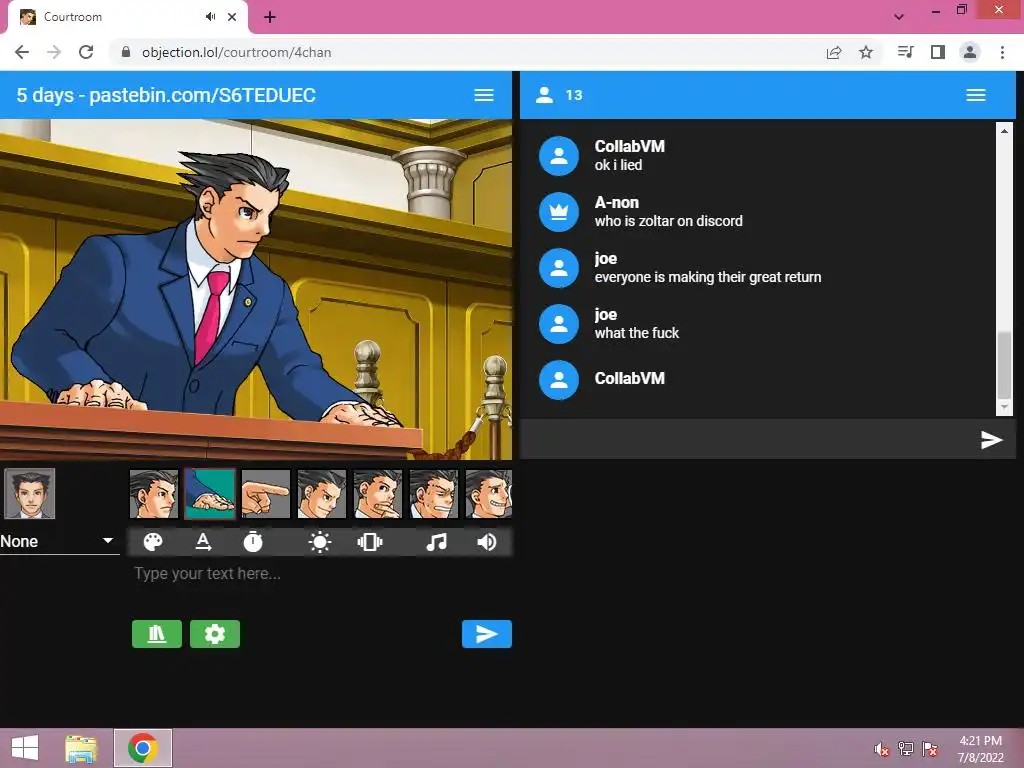The height and width of the screenshot is (768, 1024).
Task: Reload the objection.lol page
Action: point(86,52)
